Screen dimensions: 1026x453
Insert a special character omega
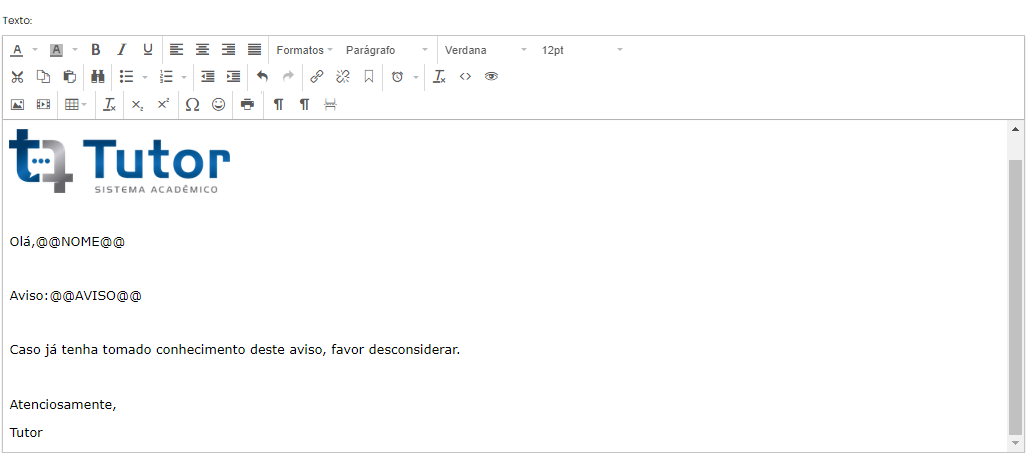[x=192, y=104]
